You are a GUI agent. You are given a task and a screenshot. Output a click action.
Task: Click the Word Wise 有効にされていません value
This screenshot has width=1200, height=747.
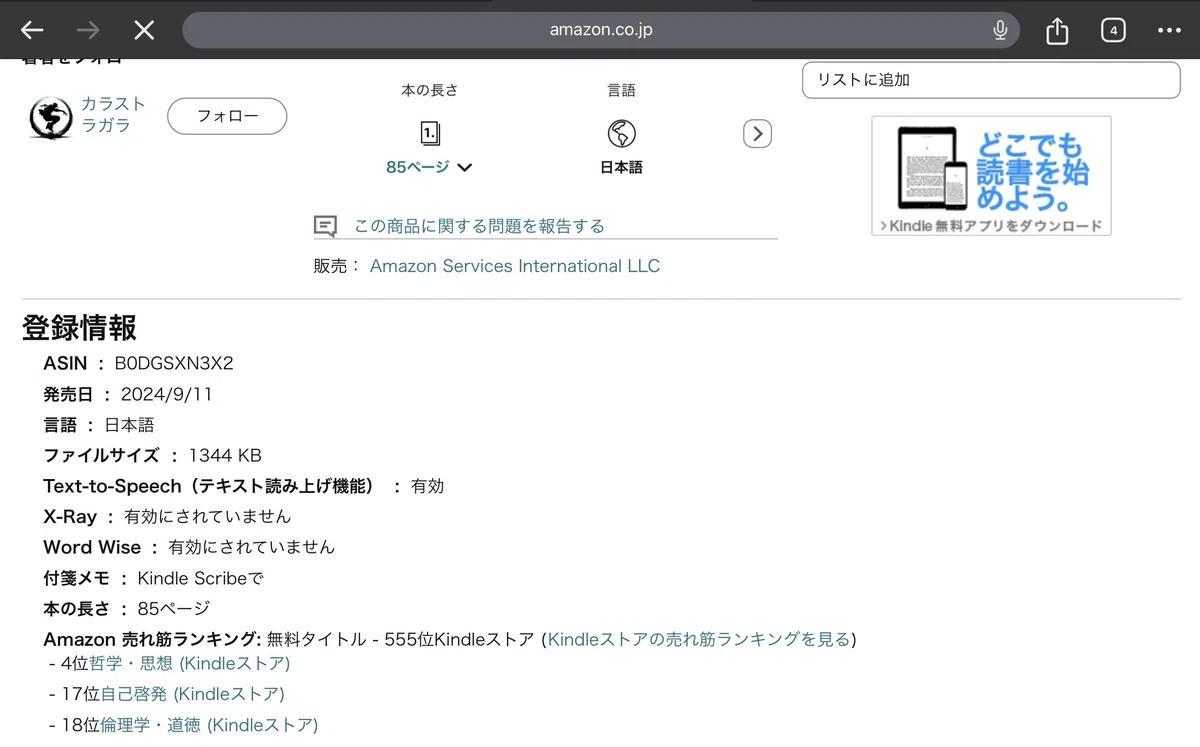[251, 547]
